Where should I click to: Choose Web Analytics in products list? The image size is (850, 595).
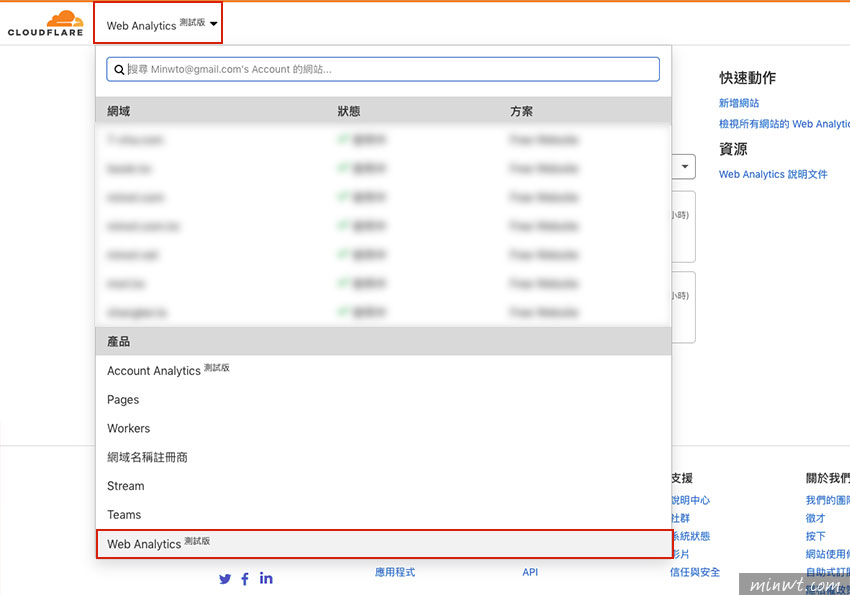pos(384,544)
